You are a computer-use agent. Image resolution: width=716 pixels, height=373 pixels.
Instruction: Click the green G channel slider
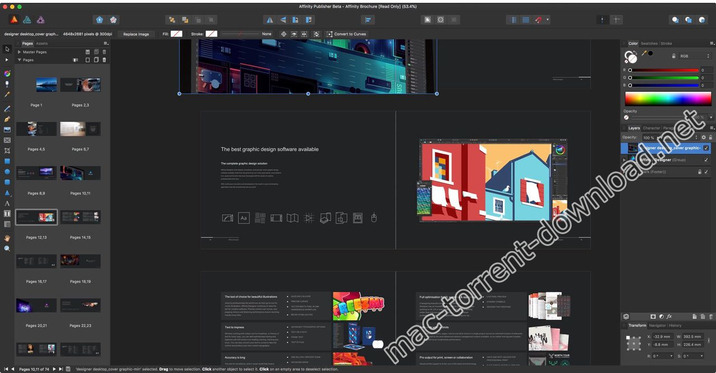tap(664, 78)
